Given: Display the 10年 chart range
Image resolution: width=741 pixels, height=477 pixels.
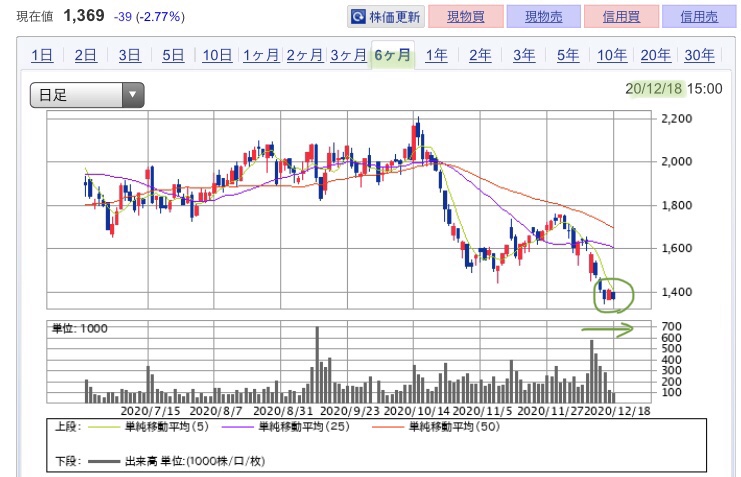Looking at the screenshot, I should pos(612,55).
